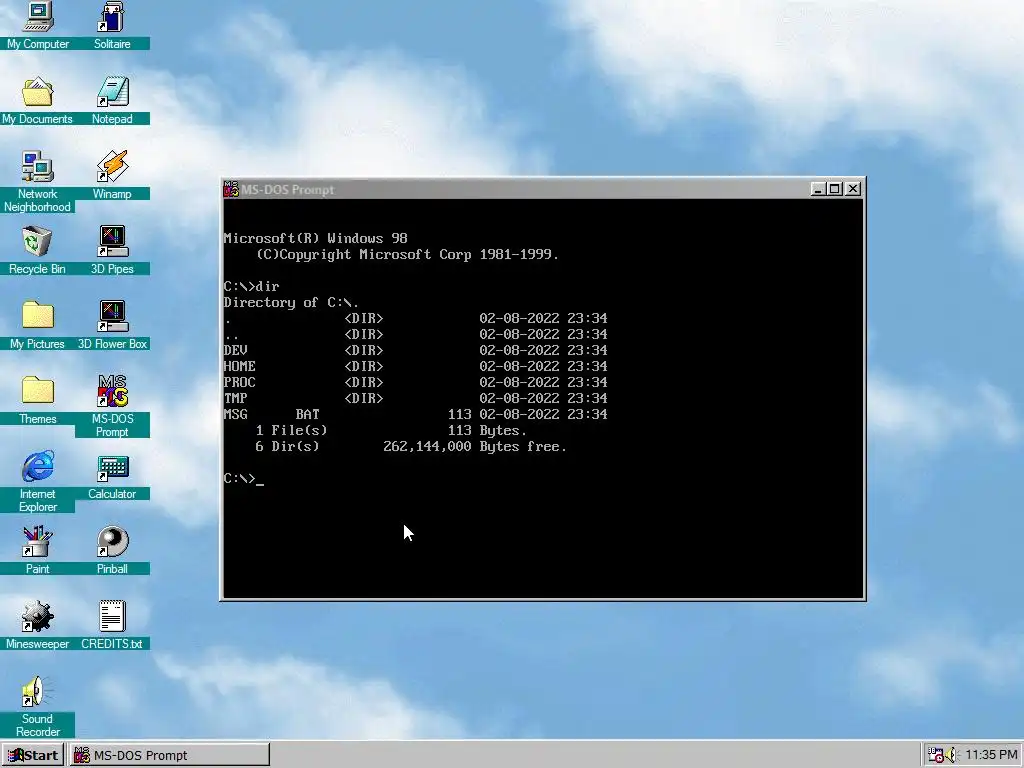Click the MS-DOS Prompt title bar icon

231,189
